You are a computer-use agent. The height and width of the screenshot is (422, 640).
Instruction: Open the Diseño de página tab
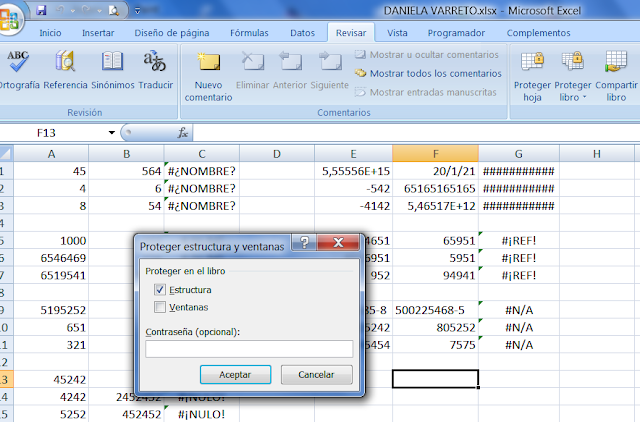(172, 33)
